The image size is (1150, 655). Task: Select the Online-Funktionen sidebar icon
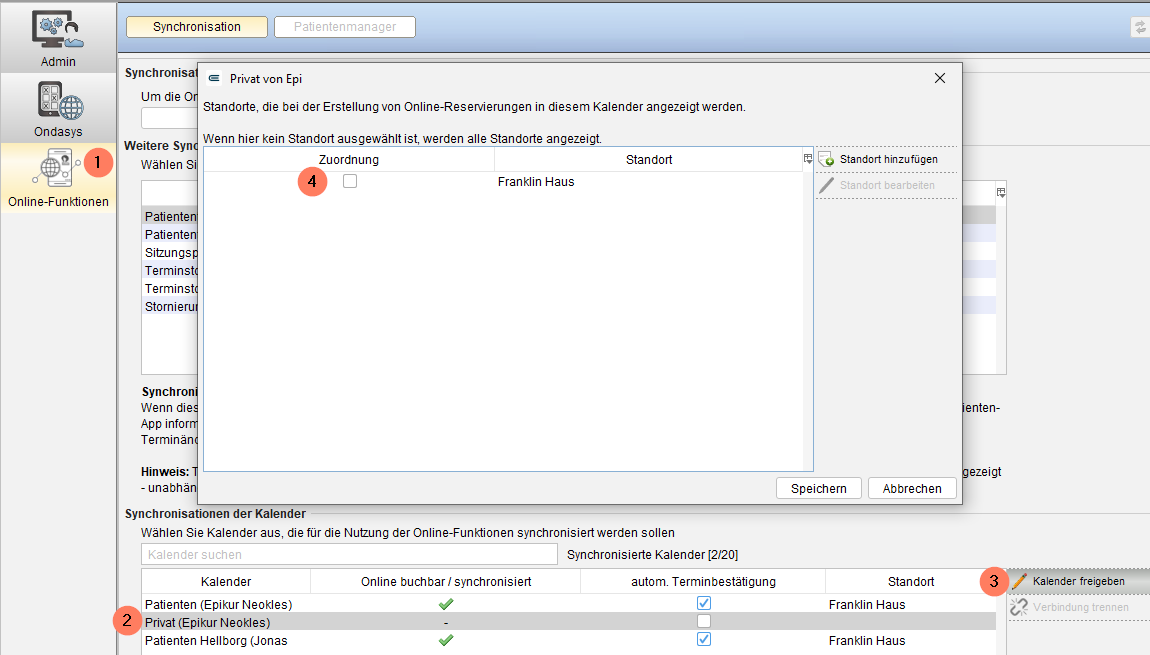(54, 168)
